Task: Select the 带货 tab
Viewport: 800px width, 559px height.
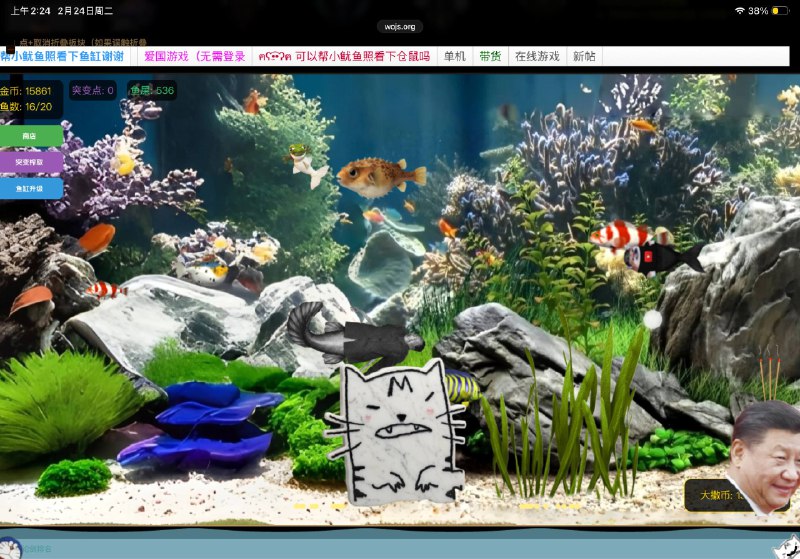Action: pos(490,57)
